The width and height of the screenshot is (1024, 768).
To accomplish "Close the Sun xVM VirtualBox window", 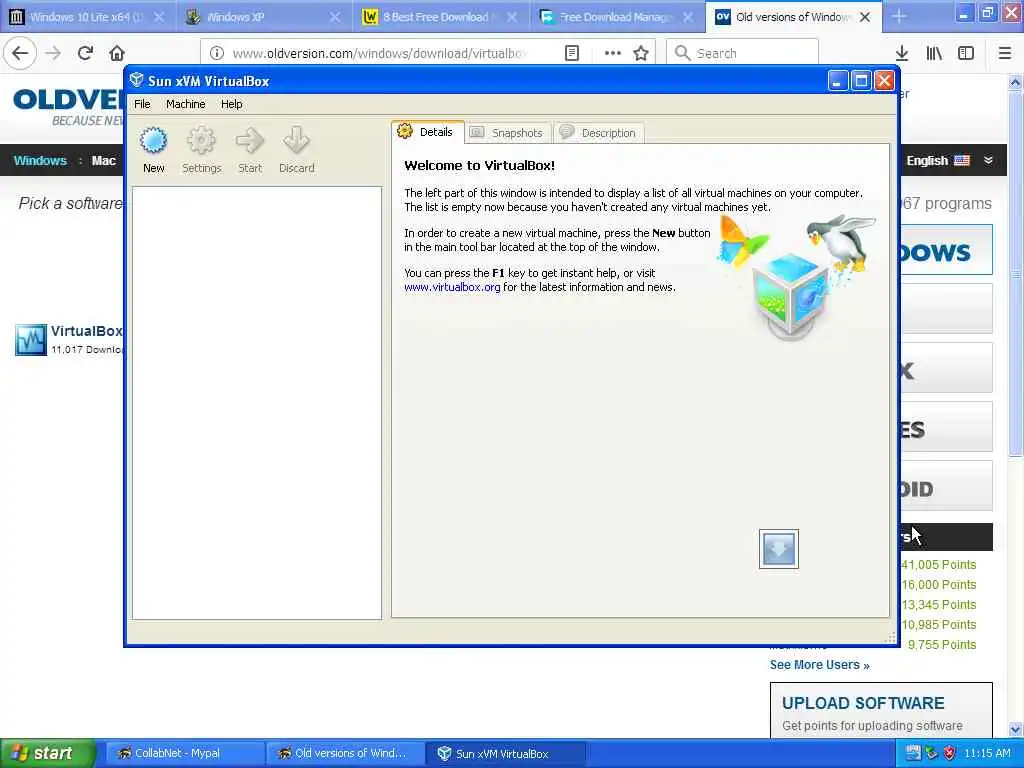I will [x=884, y=80].
